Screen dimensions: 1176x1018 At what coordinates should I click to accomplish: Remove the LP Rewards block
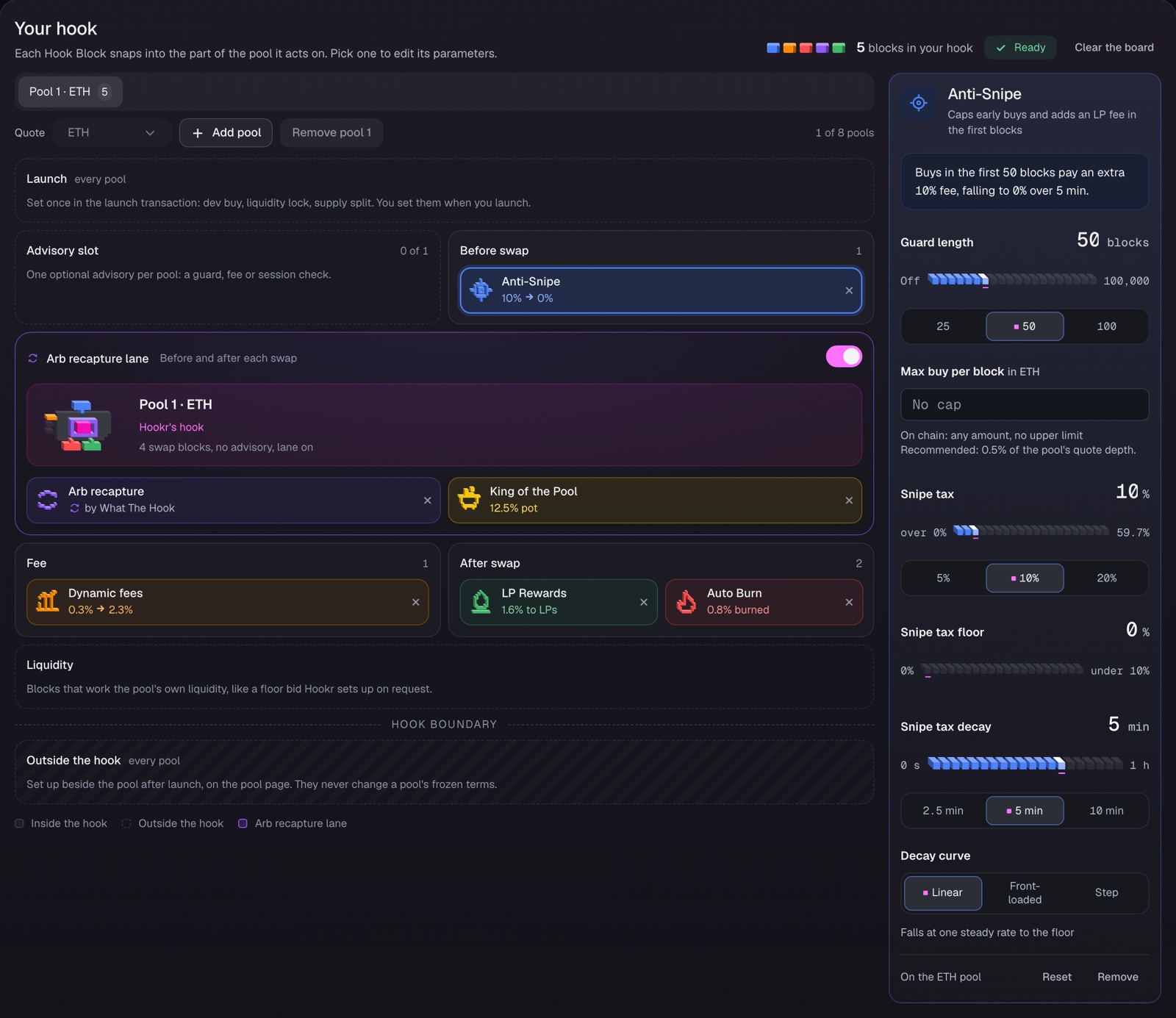(x=643, y=602)
